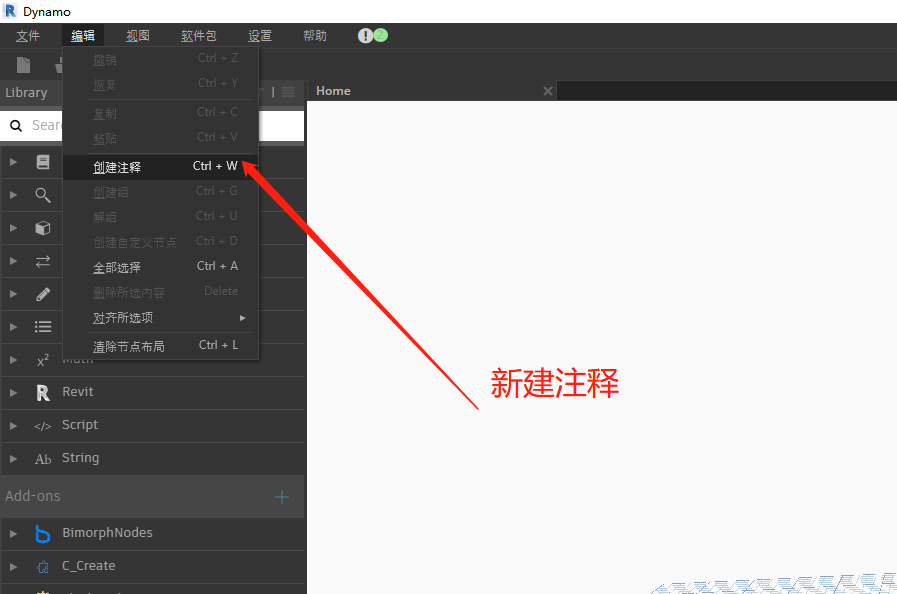Expand the String library category
Image resolution: width=897 pixels, height=594 pixels.
(13, 459)
